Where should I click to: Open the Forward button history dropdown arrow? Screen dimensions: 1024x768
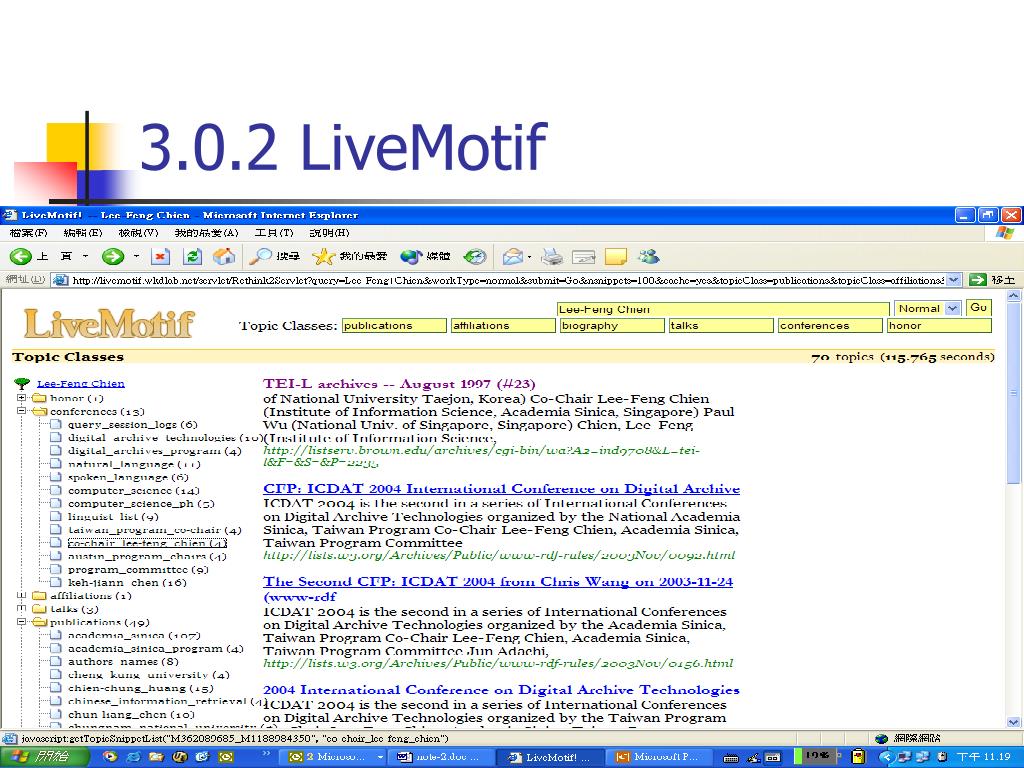(136, 257)
